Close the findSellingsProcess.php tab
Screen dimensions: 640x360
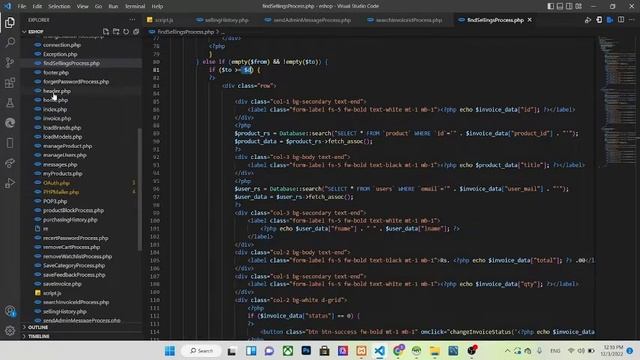coord(530,20)
